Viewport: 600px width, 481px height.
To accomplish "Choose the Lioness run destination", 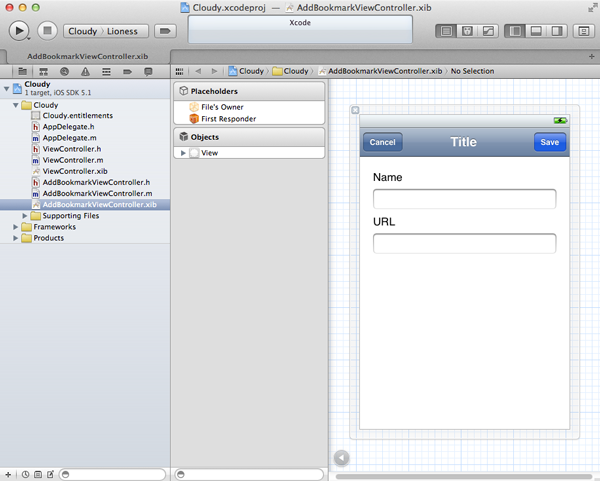I will 122,31.
